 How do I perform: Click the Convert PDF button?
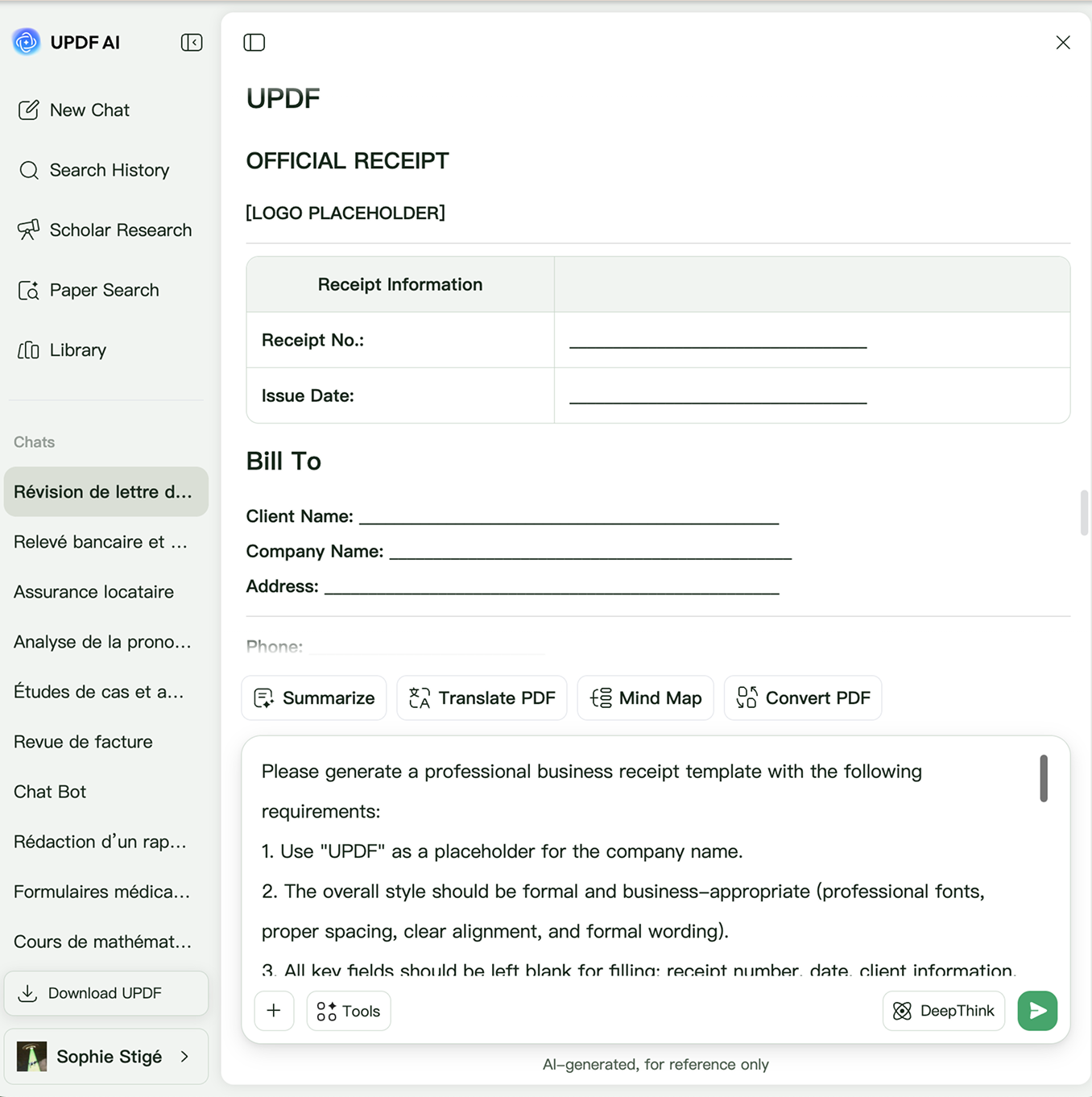803,698
